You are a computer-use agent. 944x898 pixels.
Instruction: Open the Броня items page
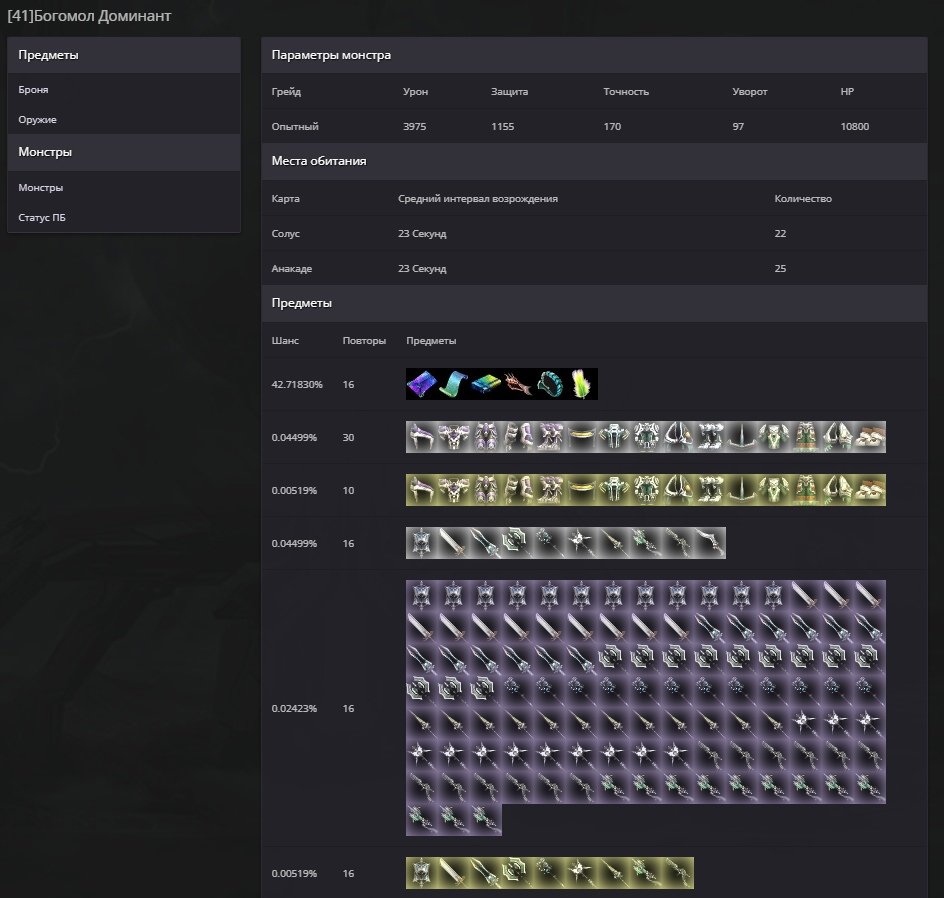[33, 90]
